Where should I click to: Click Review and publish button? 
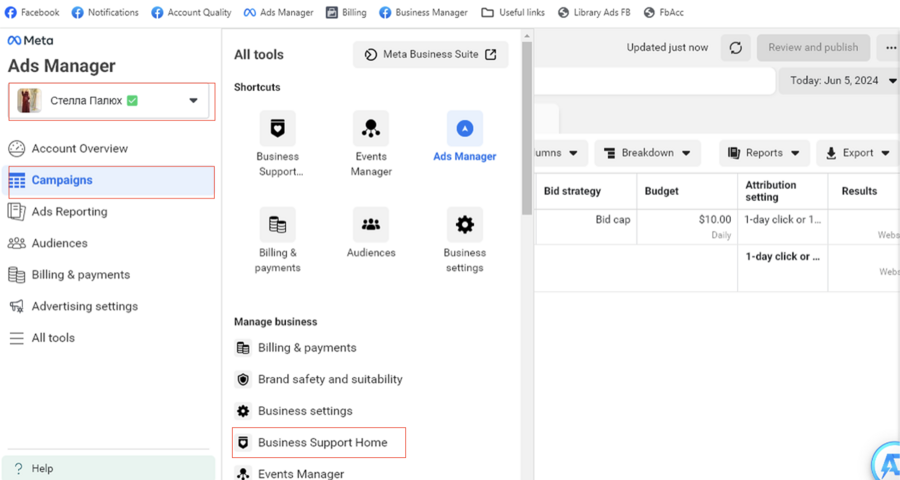point(813,48)
